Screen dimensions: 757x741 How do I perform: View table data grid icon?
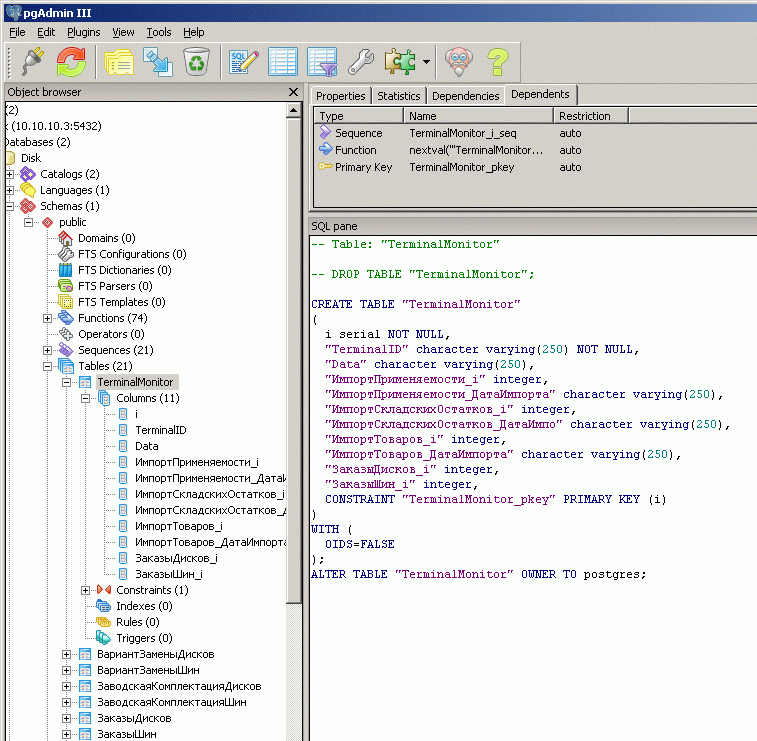pos(283,61)
